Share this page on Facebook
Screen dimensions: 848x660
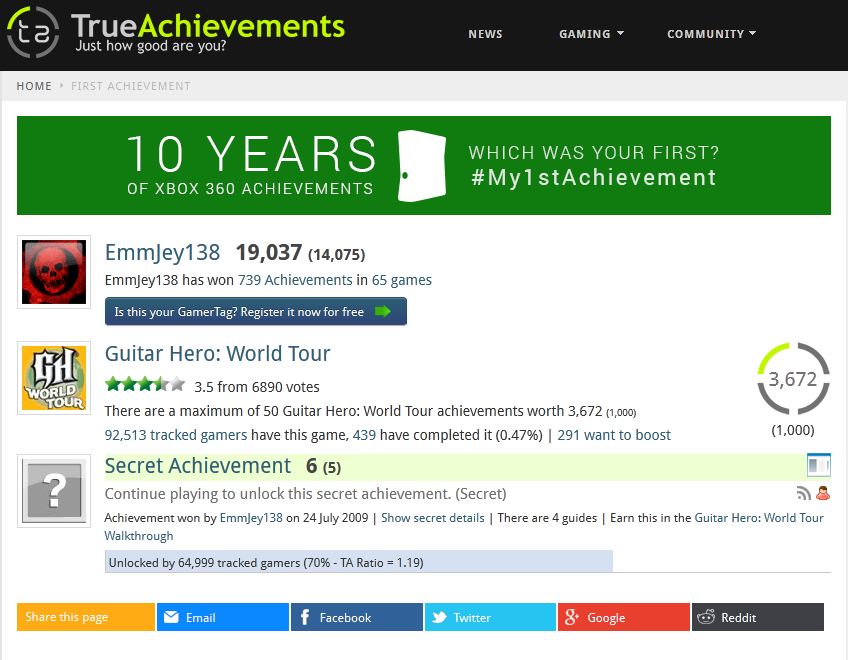pos(356,617)
